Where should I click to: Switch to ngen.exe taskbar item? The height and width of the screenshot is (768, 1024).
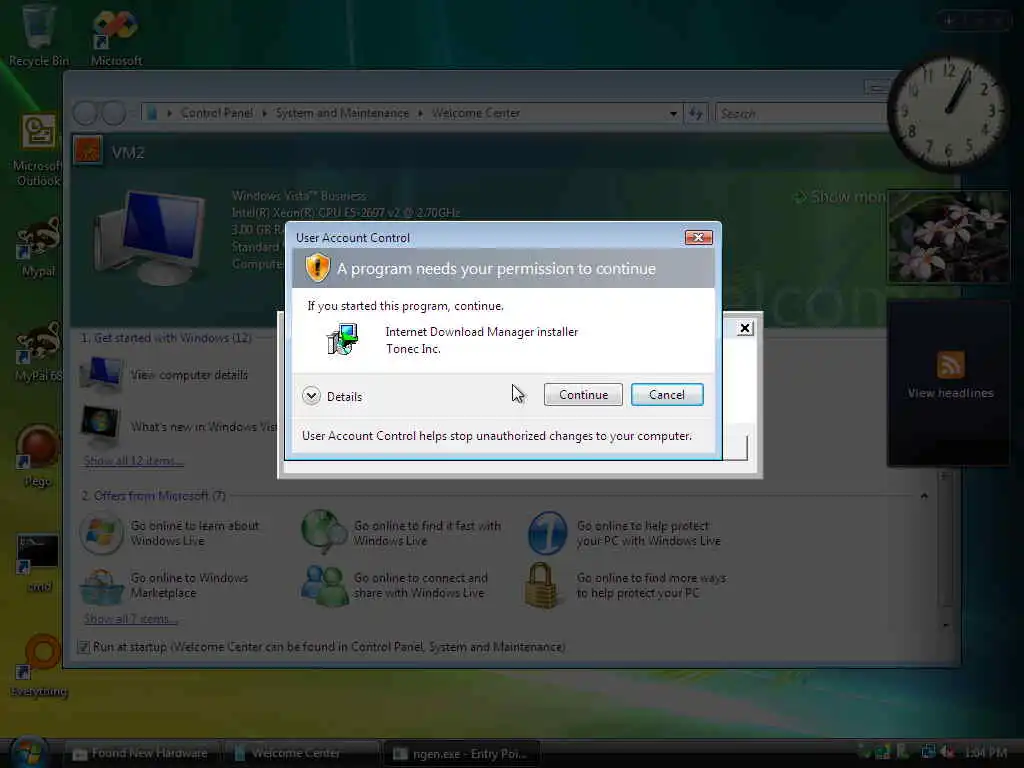click(462, 754)
